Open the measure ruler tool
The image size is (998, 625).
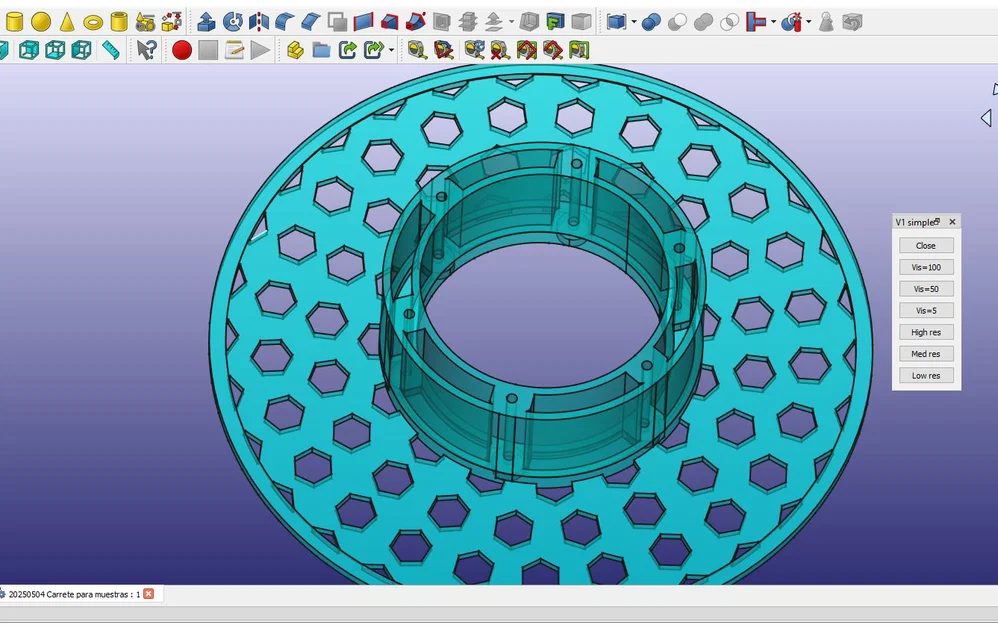[x=110, y=50]
